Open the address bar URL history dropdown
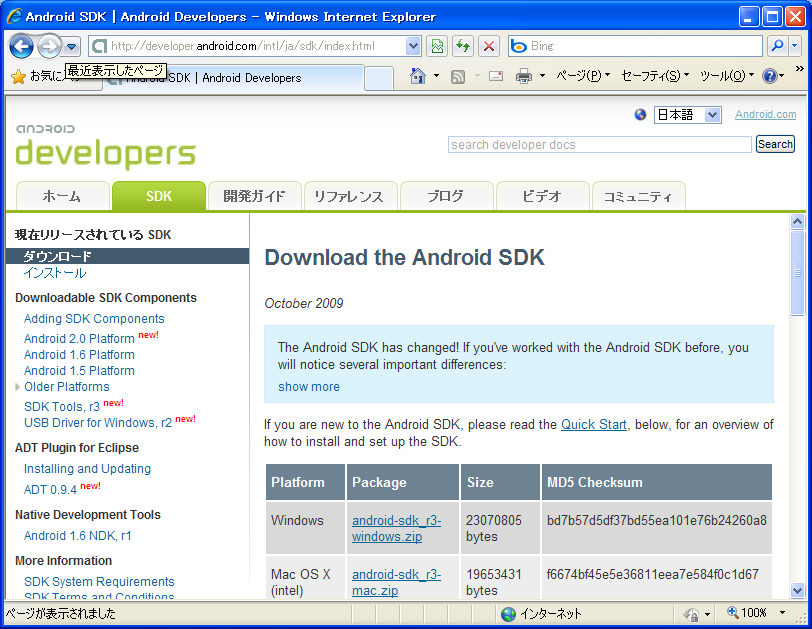812x629 pixels. pyautogui.click(x=413, y=47)
